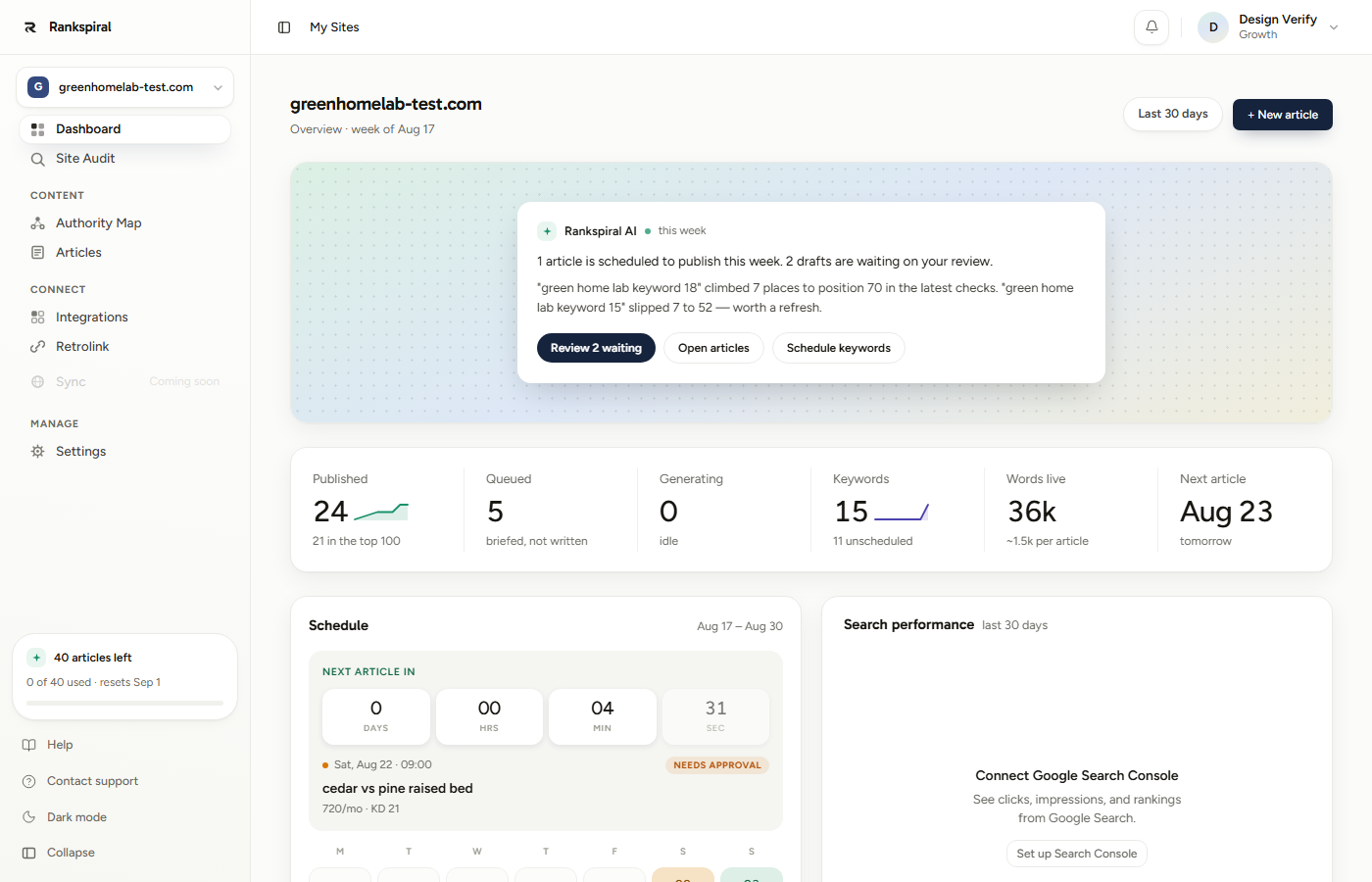Click the Rankspiral AI sparkle icon
Image resolution: width=1372 pixels, height=882 pixels.
tap(547, 231)
